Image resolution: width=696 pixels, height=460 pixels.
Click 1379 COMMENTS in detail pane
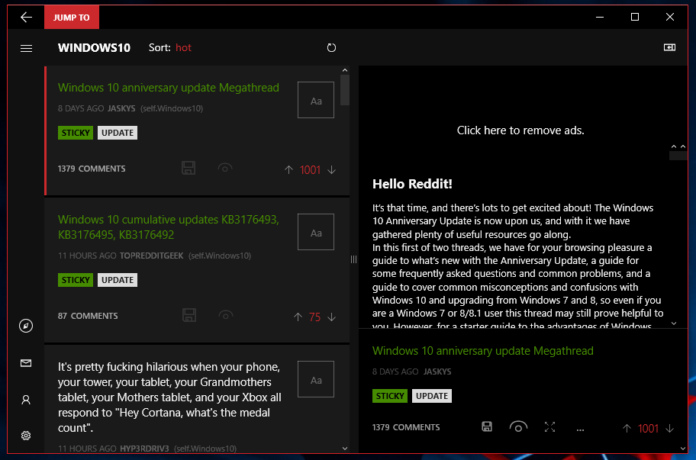coord(406,427)
